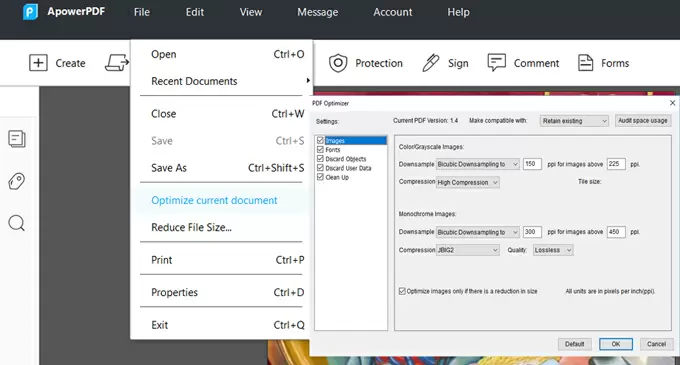Click the Comment speech bubble icon
680x365 pixels.
497,62
